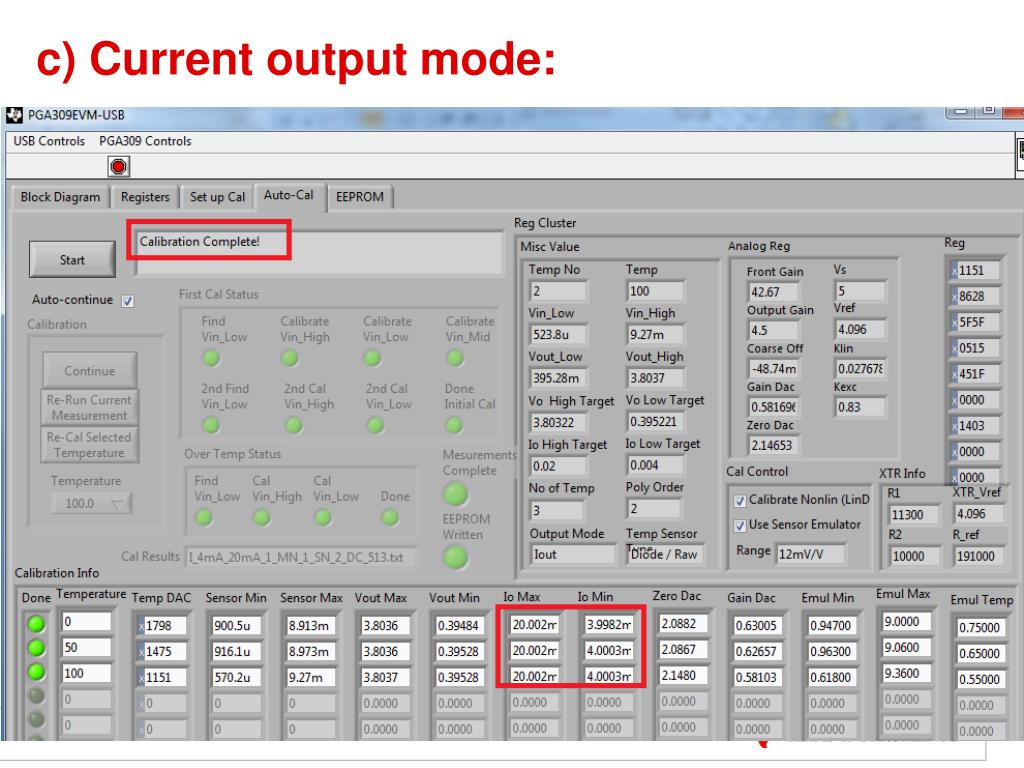Click the Vin_Low field showing 523.8u
The image size is (1024, 768).
pyautogui.click(x=558, y=335)
